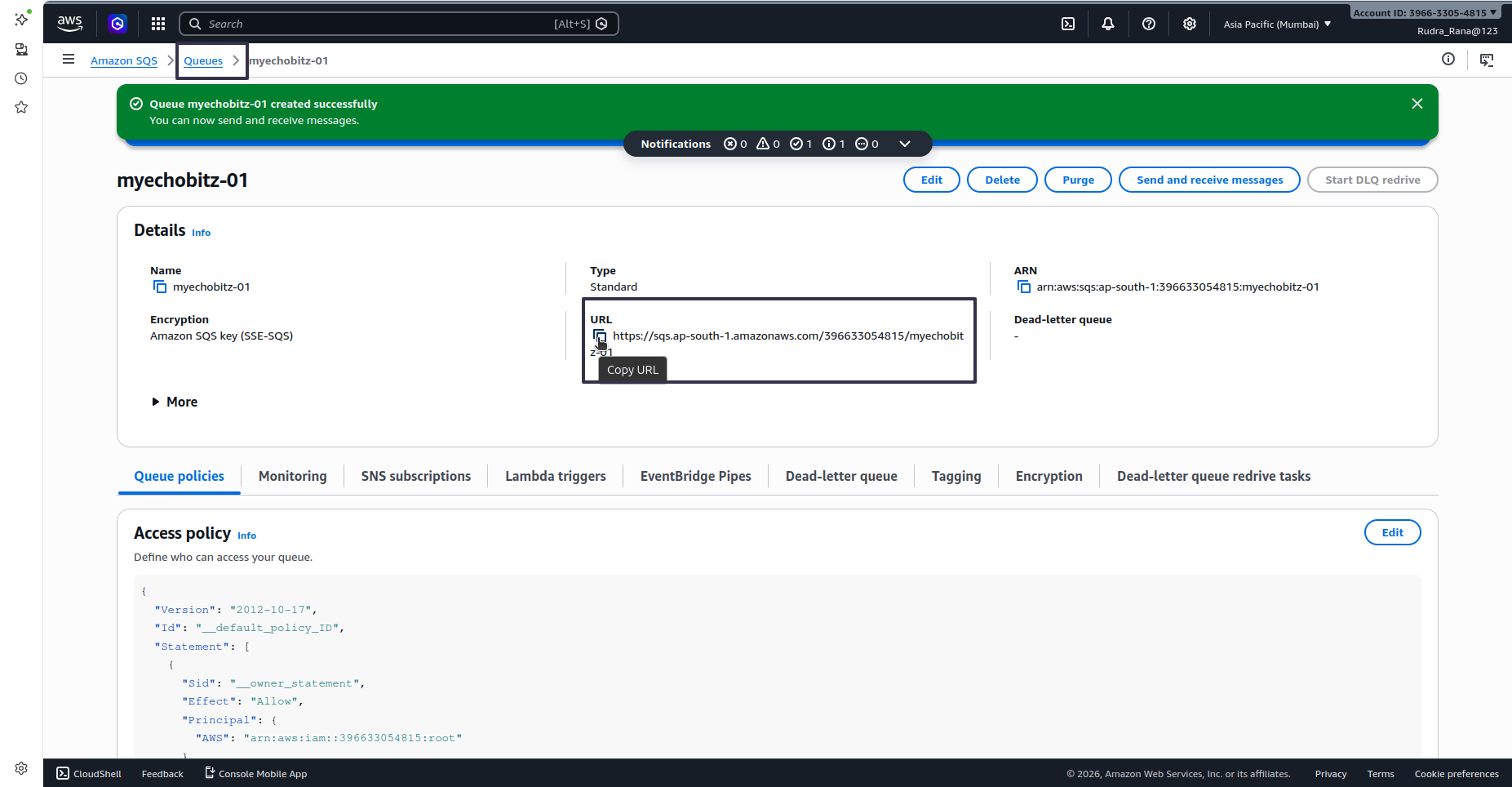Open Cookie preferences in footer
1512x787 pixels.
click(x=1457, y=774)
